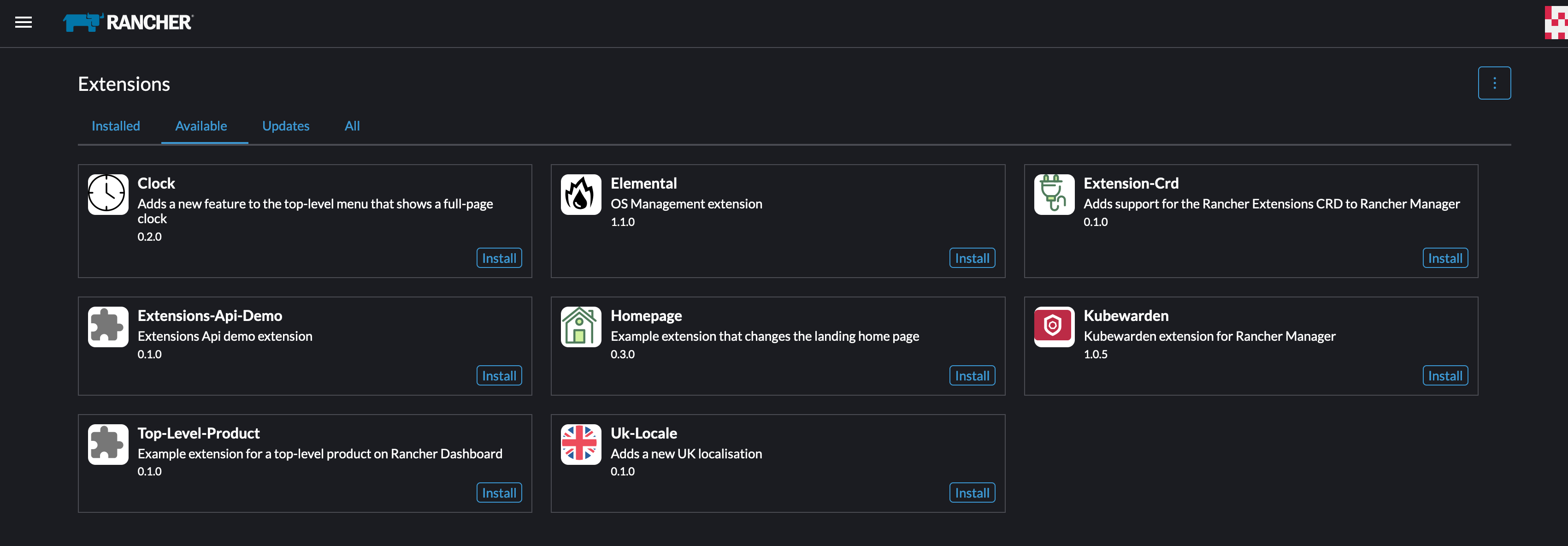Viewport: 1568px width, 546px height.
Task: Click the Elemental flame icon
Action: [580, 195]
